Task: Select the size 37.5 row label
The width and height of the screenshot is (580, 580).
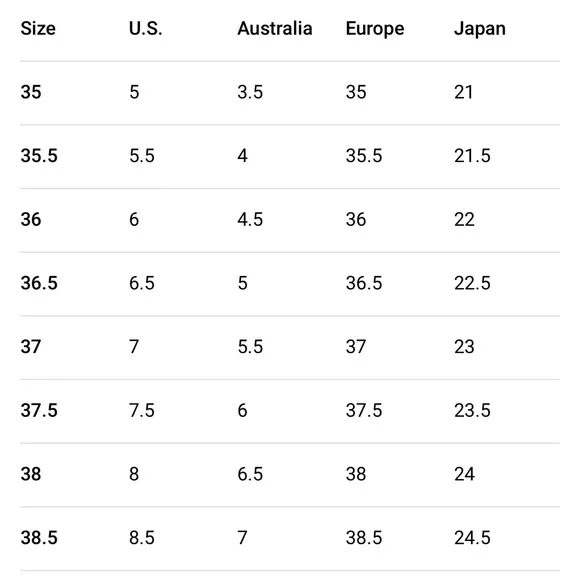Action: pyautogui.click(x=39, y=410)
